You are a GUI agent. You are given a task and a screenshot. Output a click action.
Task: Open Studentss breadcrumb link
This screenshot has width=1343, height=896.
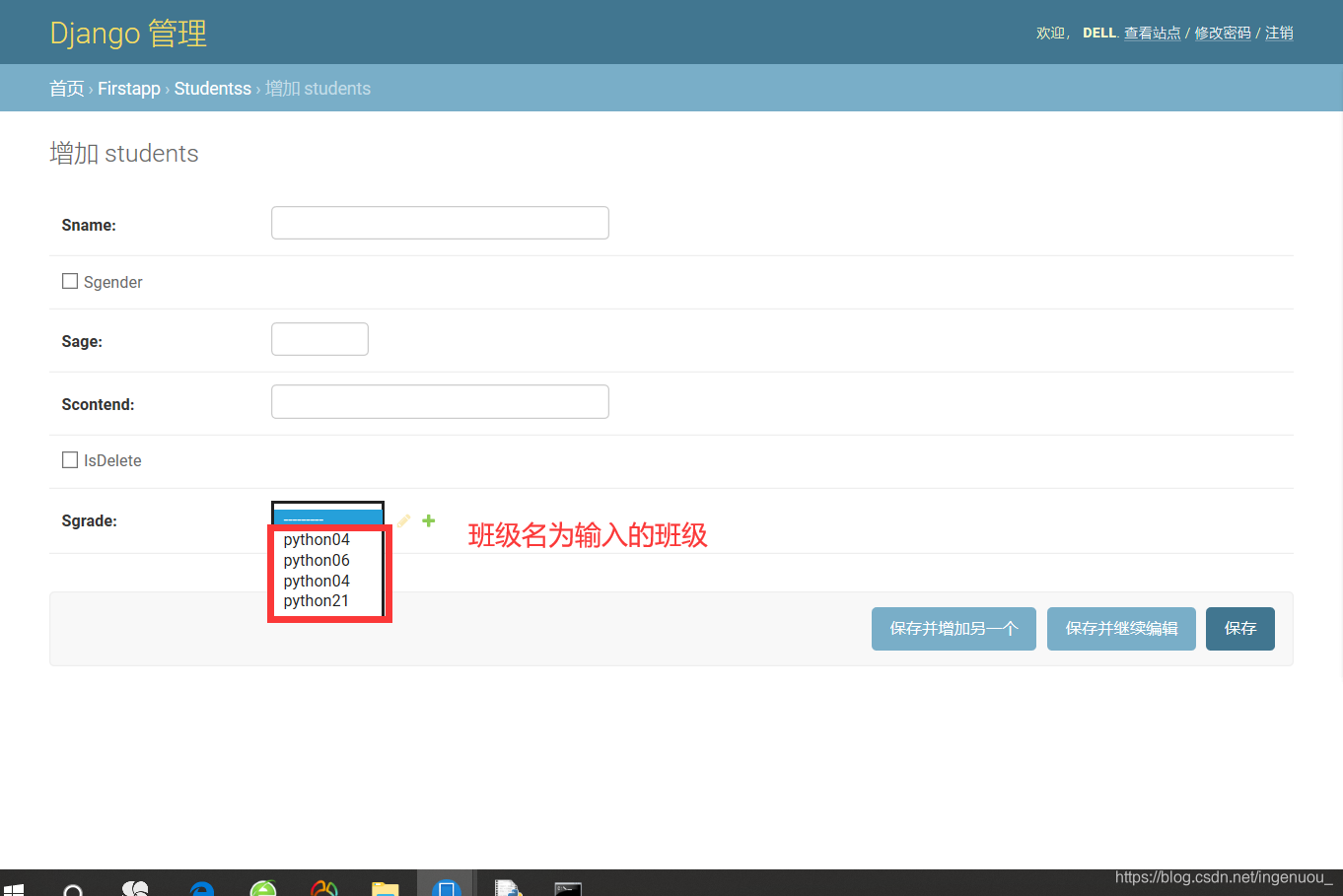click(213, 89)
